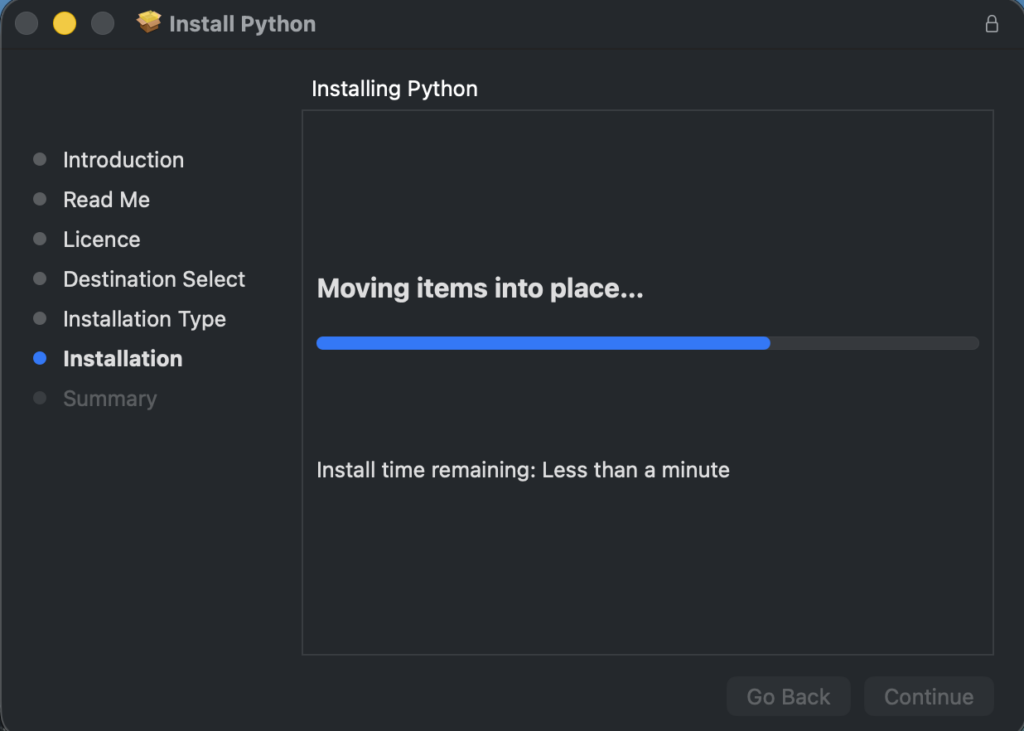1024x731 pixels.
Task: Minimize window with the yellow button
Action: click(x=65, y=24)
